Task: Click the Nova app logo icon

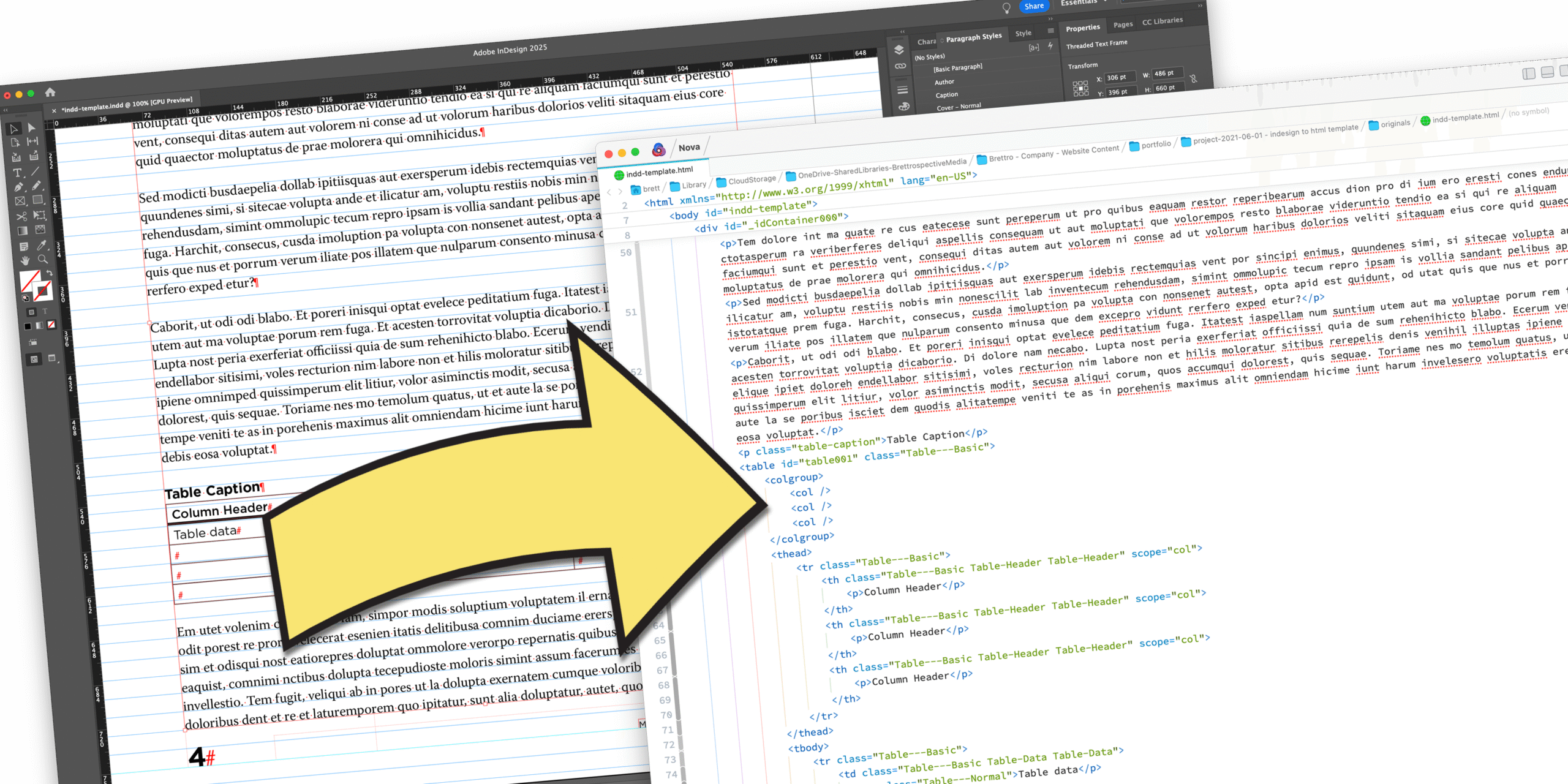Action: coord(658,149)
